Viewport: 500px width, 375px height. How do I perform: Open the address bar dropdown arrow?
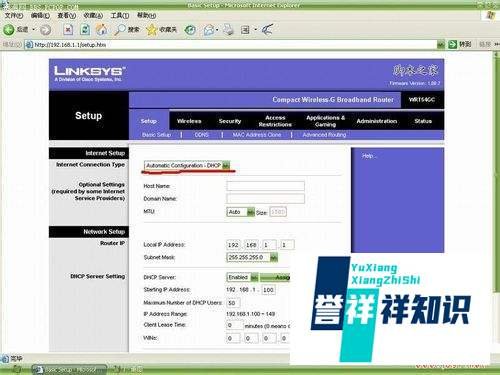pos(441,44)
